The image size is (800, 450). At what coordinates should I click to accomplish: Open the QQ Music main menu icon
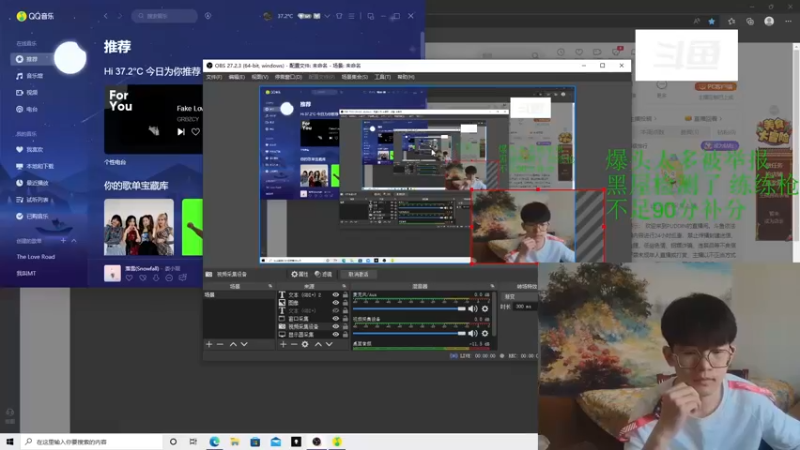click(x=351, y=16)
